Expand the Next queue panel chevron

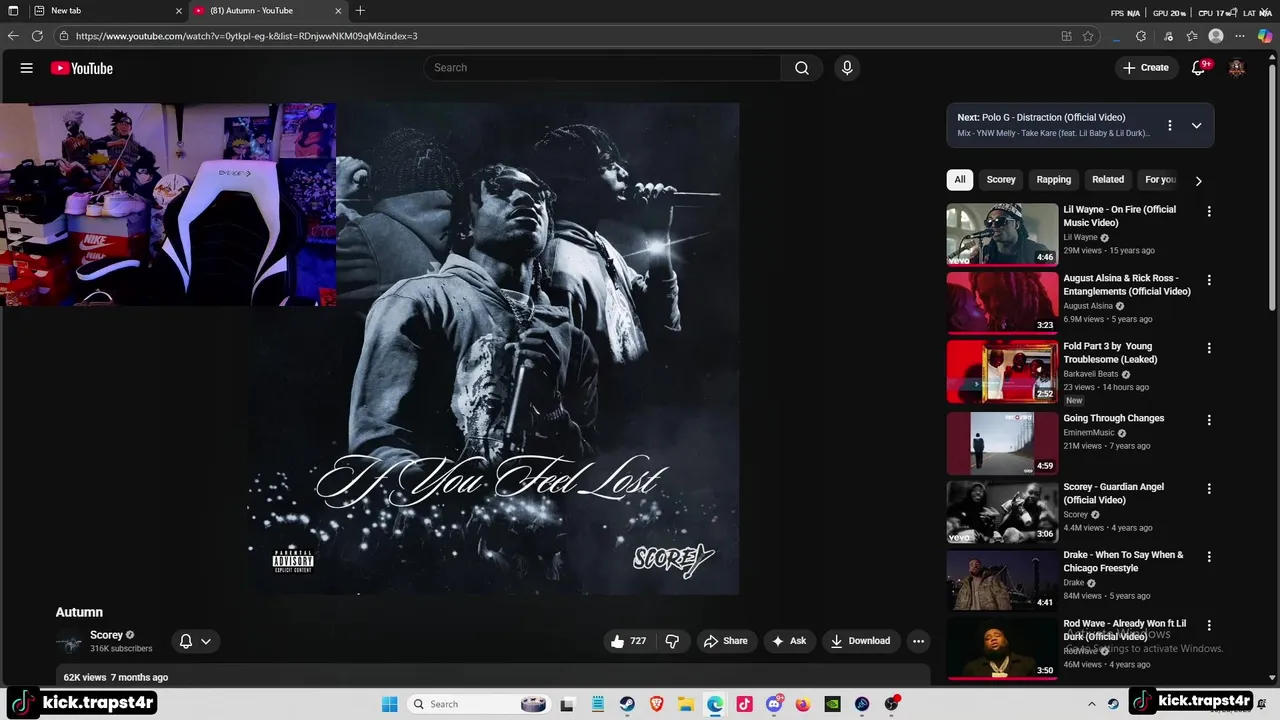coord(1196,126)
